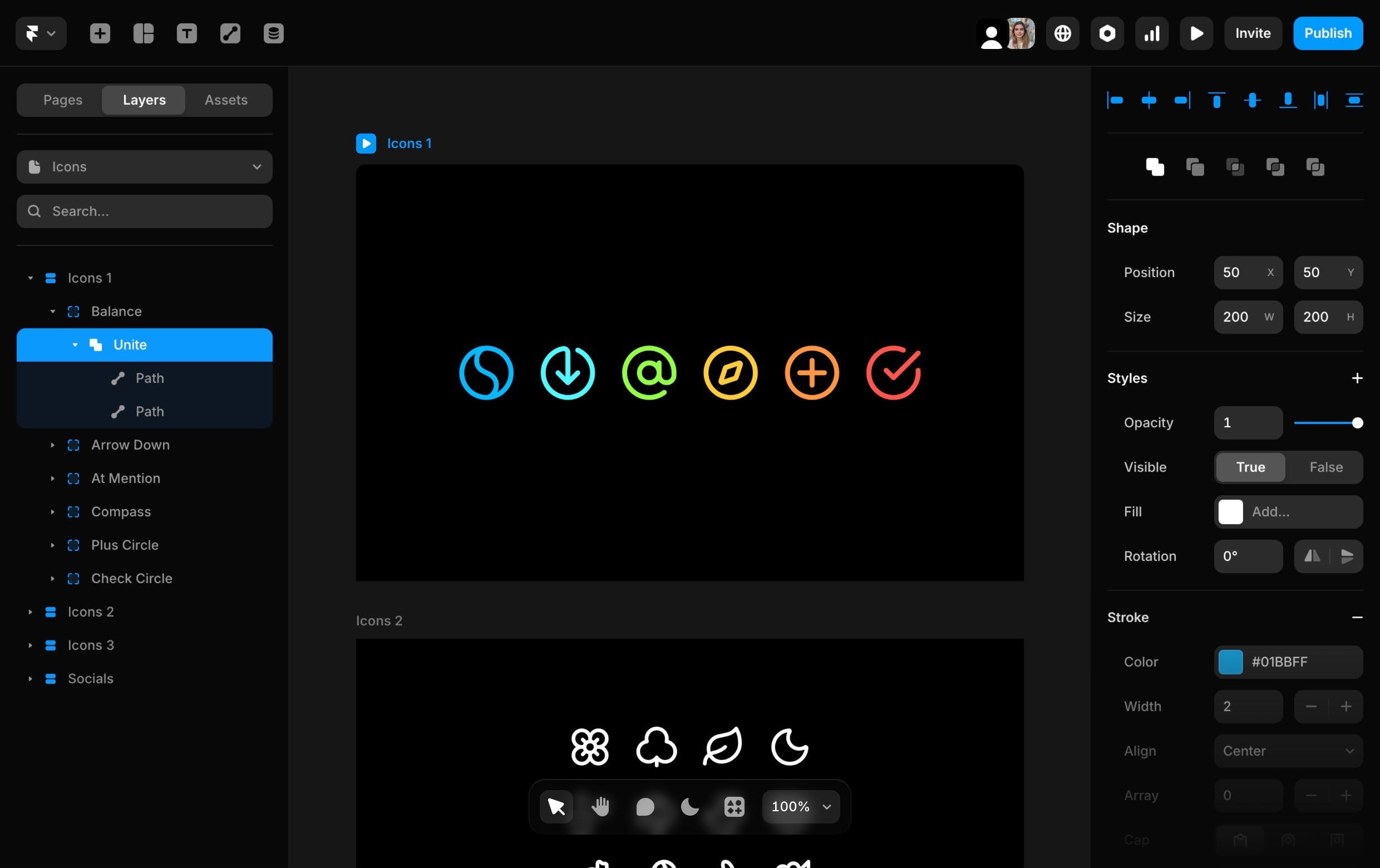The width and height of the screenshot is (1380, 868).
Task: Open the analytics bar chart icon
Action: click(x=1151, y=33)
